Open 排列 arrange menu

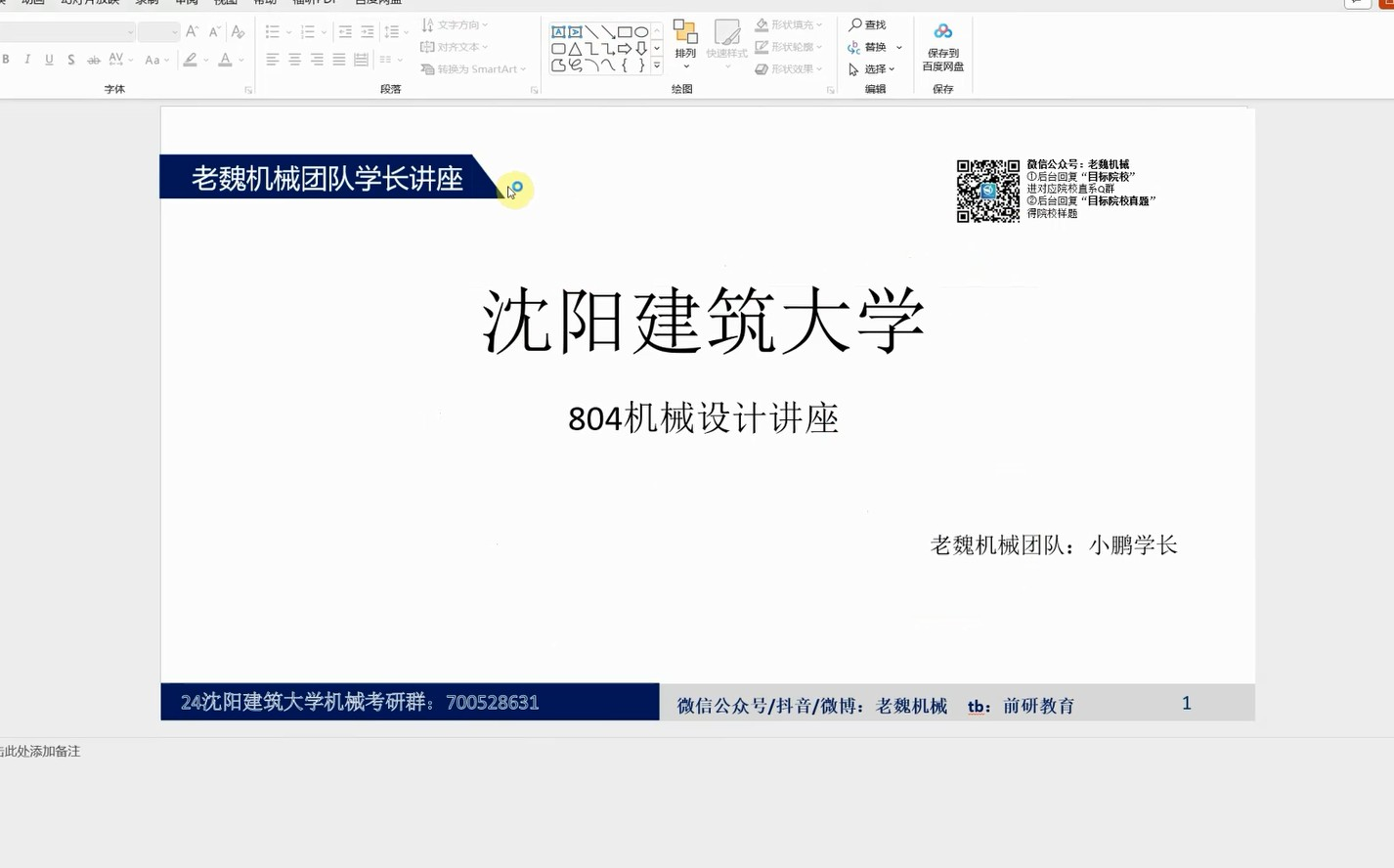(x=685, y=45)
